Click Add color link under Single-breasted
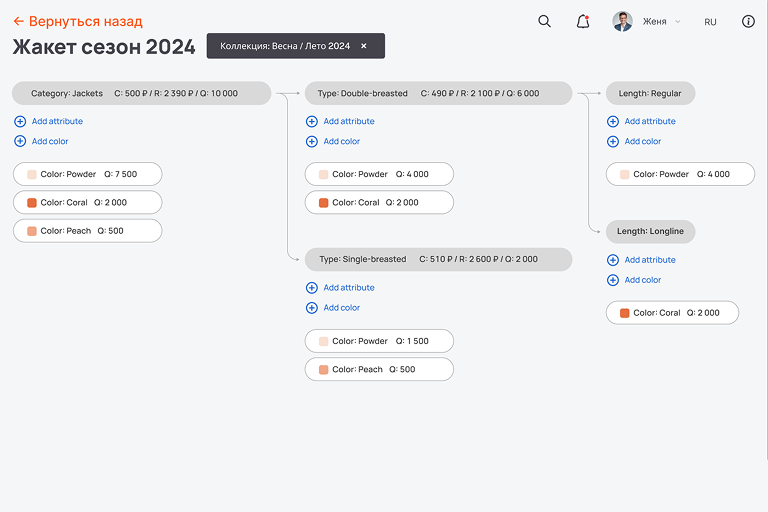The height and width of the screenshot is (512, 768). point(342,308)
